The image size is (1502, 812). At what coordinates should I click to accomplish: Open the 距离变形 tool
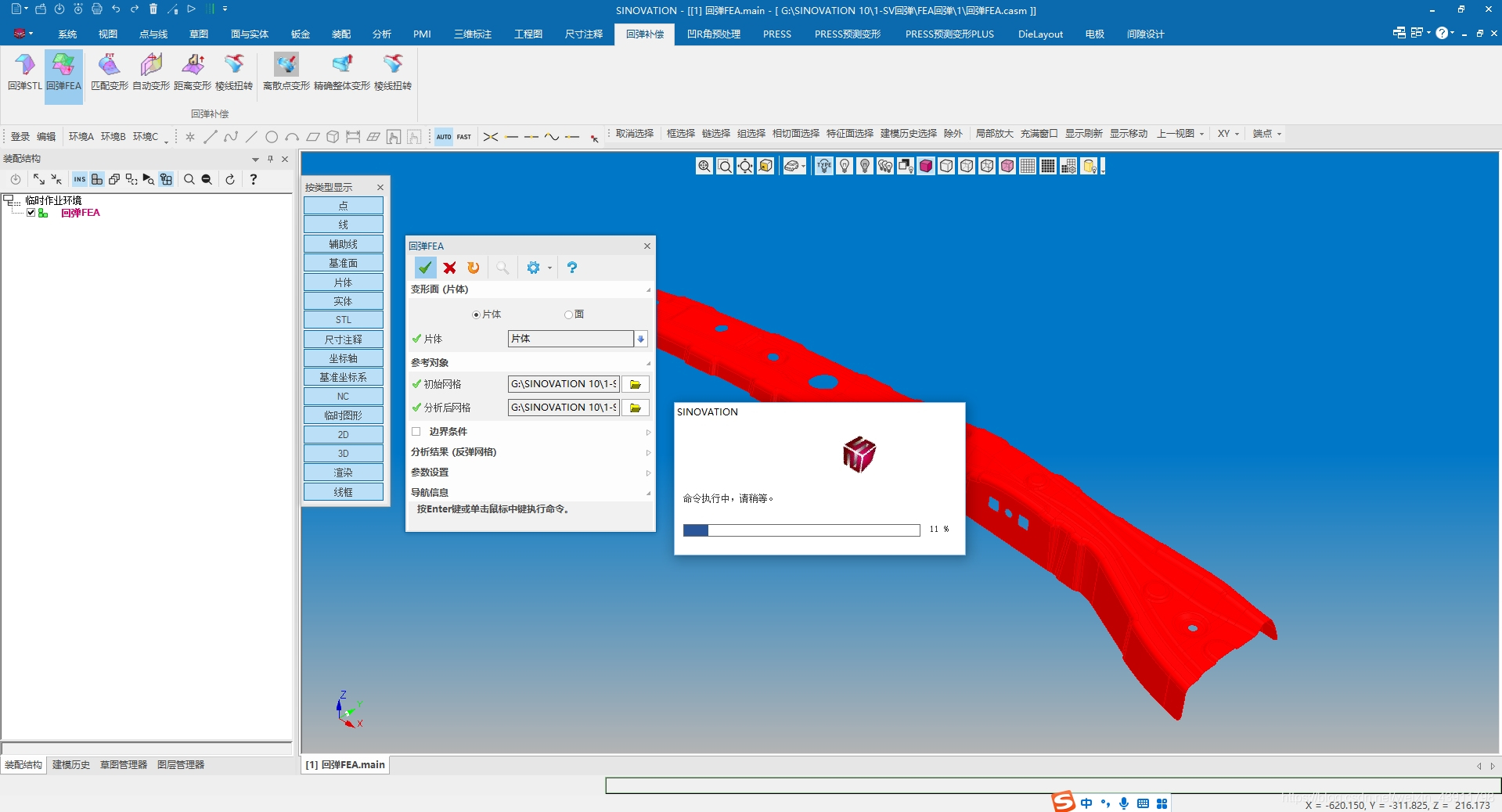coord(193,72)
